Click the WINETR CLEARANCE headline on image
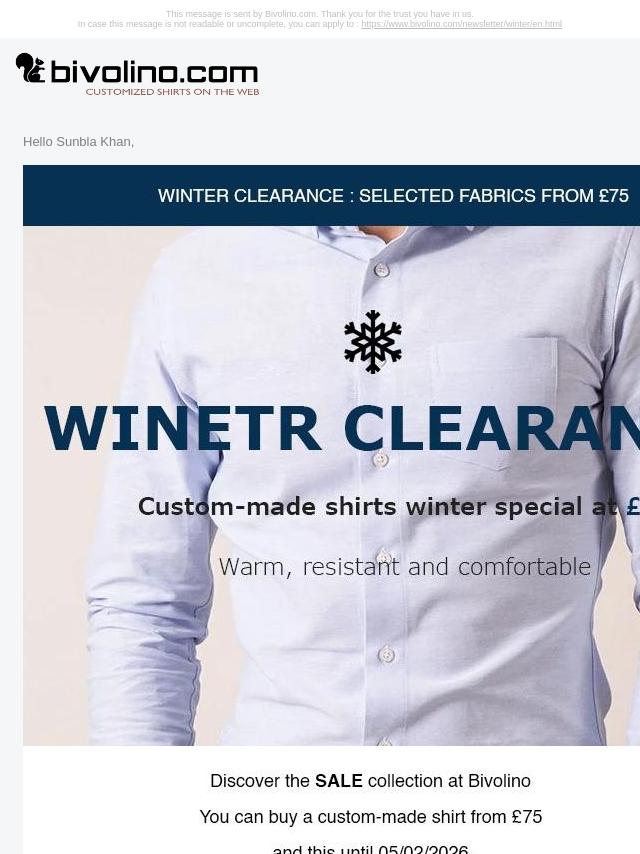This screenshot has height=854, width=640. click(342, 429)
